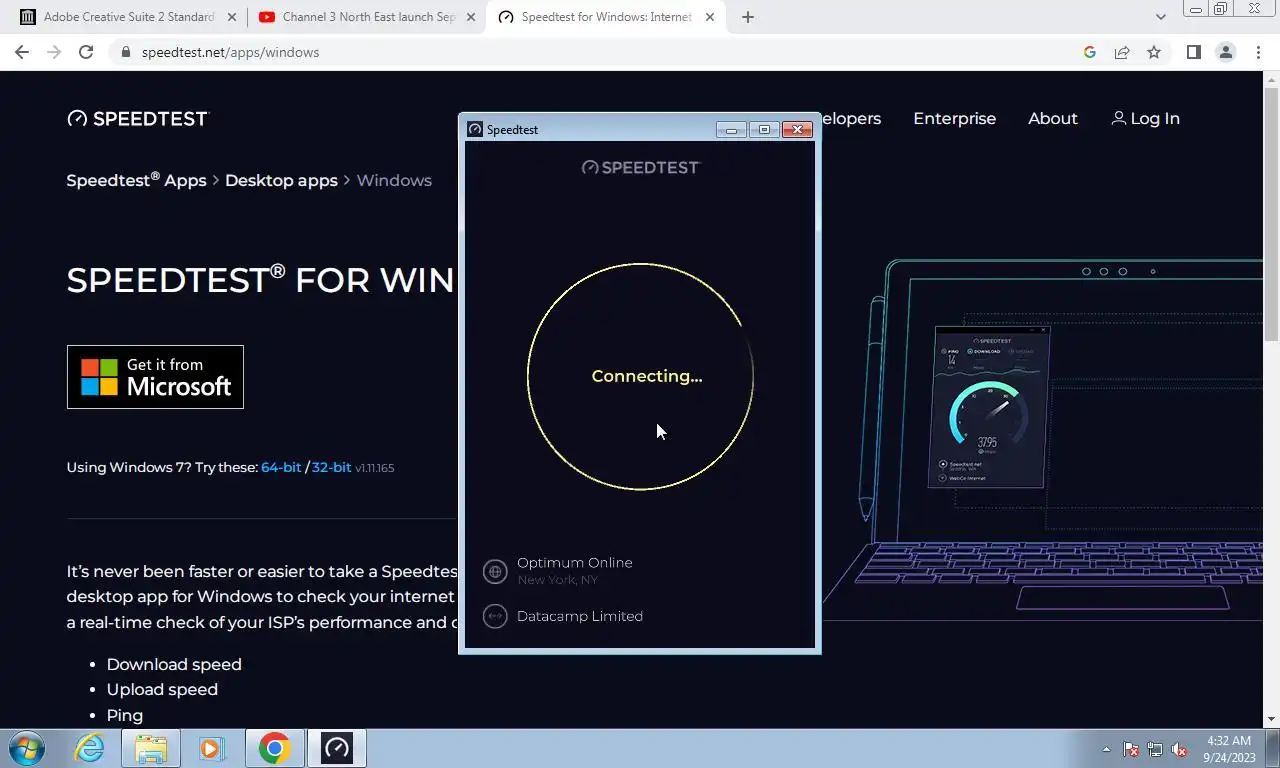The image size is (1280, 768).
Task: Click the browser back arrow
Action: pos(22,52)
